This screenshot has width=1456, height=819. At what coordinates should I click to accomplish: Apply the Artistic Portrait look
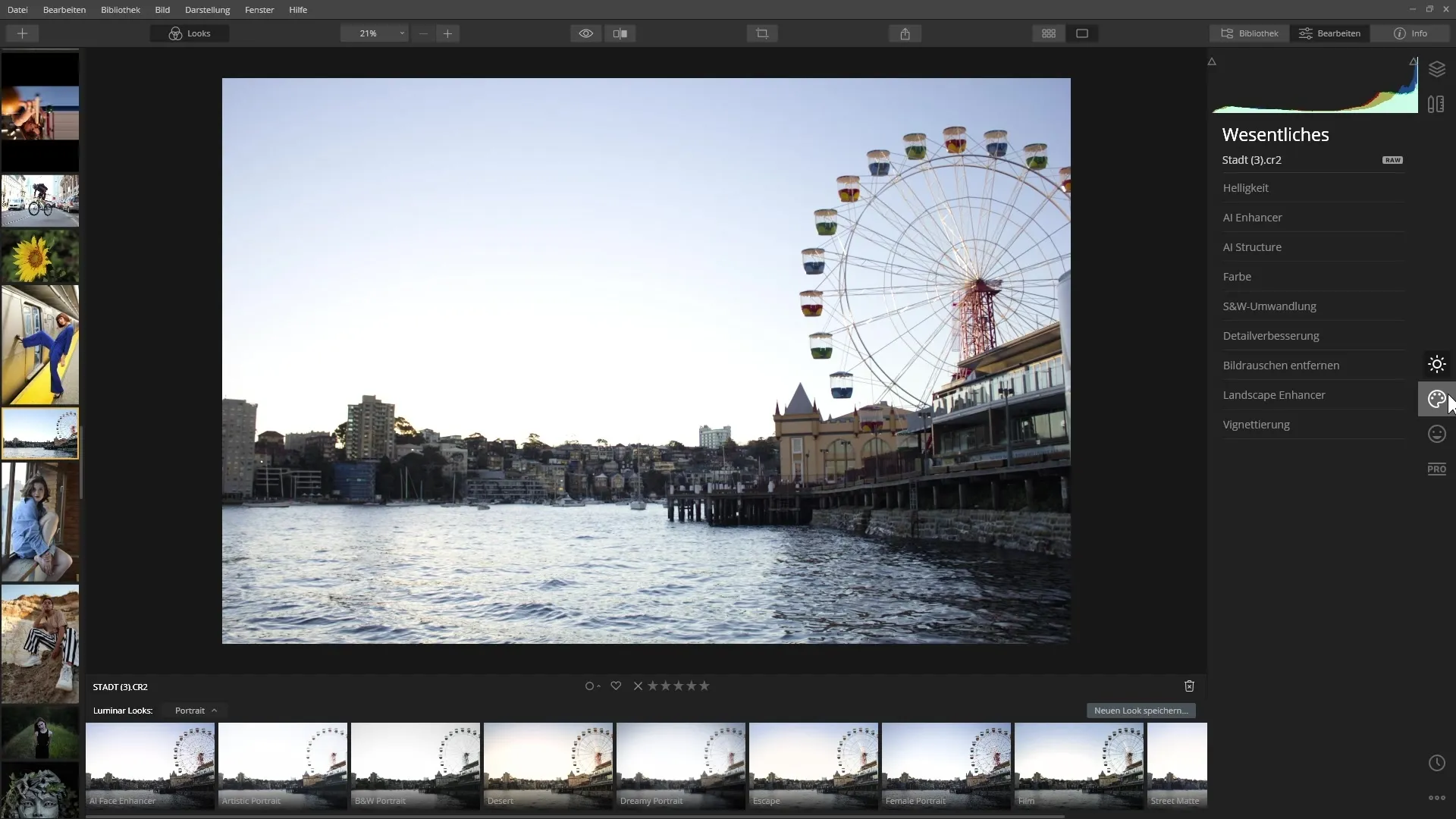[x=283, y=766]
